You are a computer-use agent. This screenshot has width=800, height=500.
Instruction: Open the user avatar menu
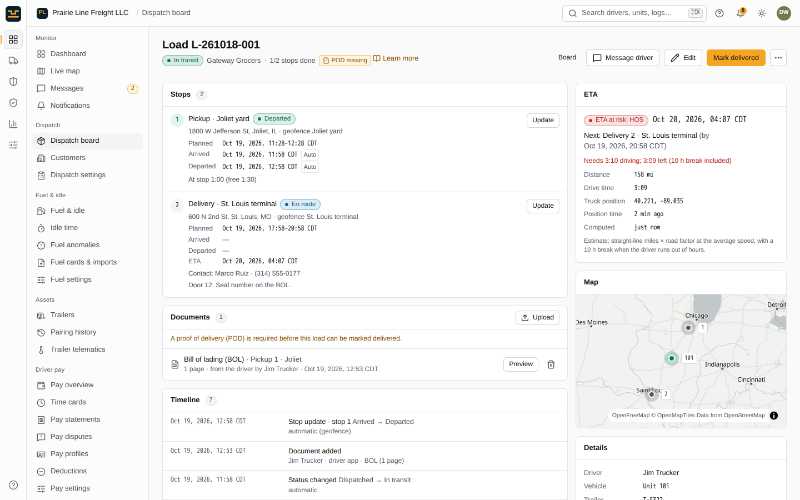784,13
